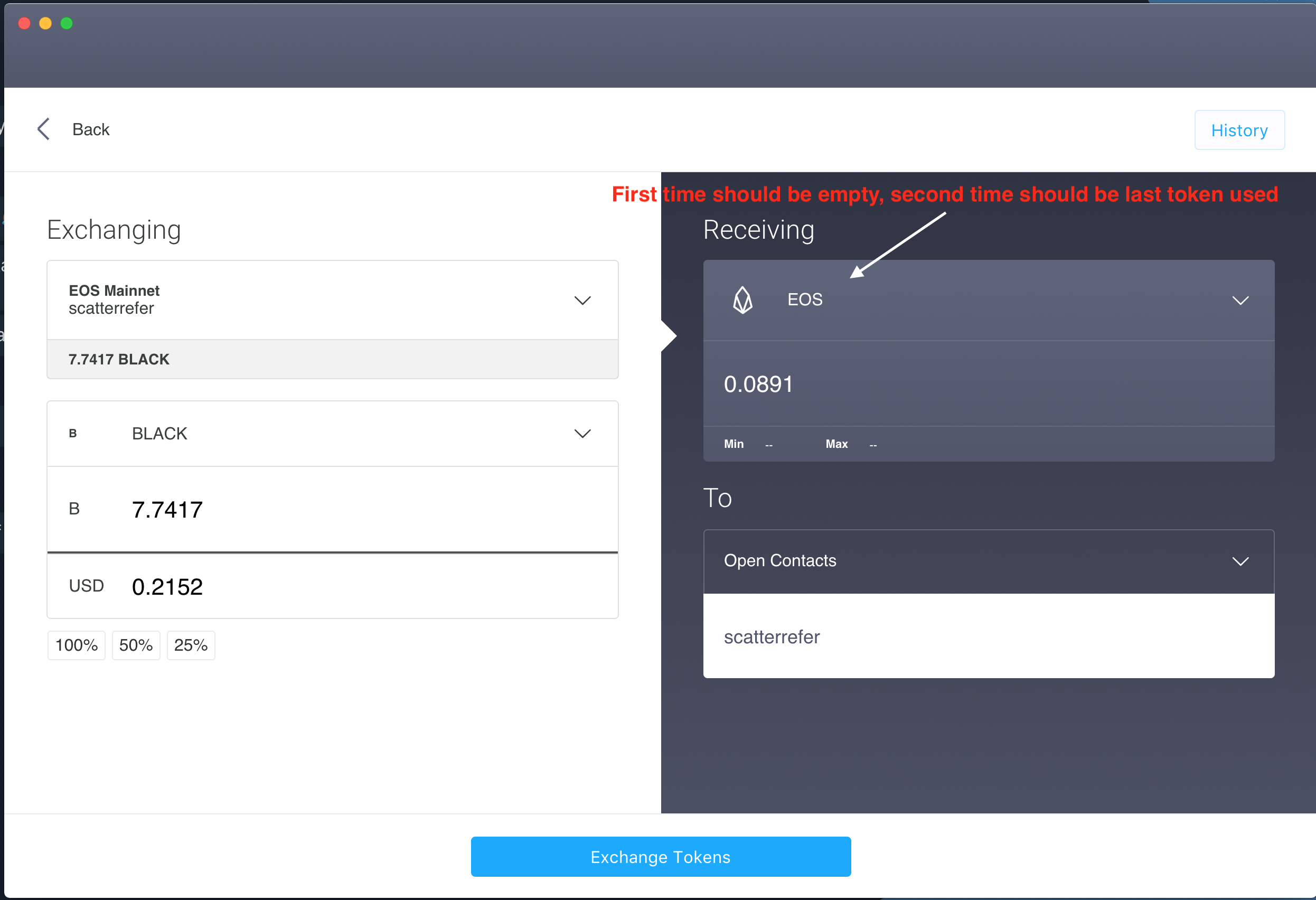Expand the EOS Mainnet scatterrefer account dropdown
The height and width of the screenshot is (900, 1316).
pos(582,300)
